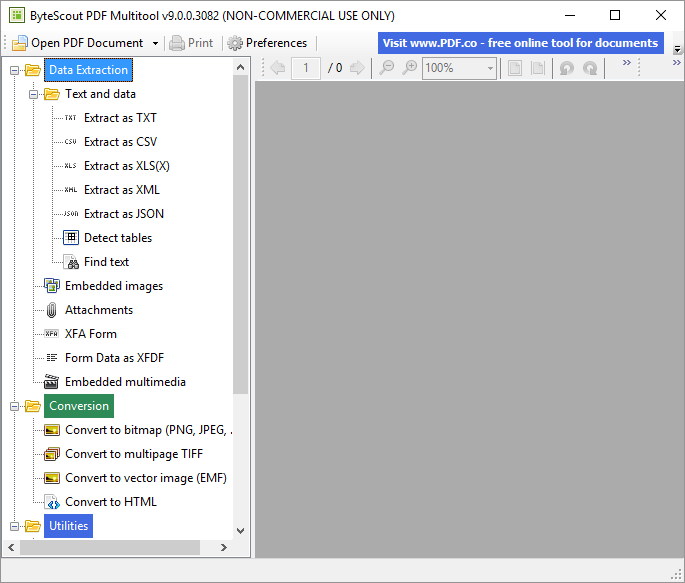Open the dropdown arrow next to Open PDF Document
The height and width of the screenshot is (583, 685).
tap(155, 43)
